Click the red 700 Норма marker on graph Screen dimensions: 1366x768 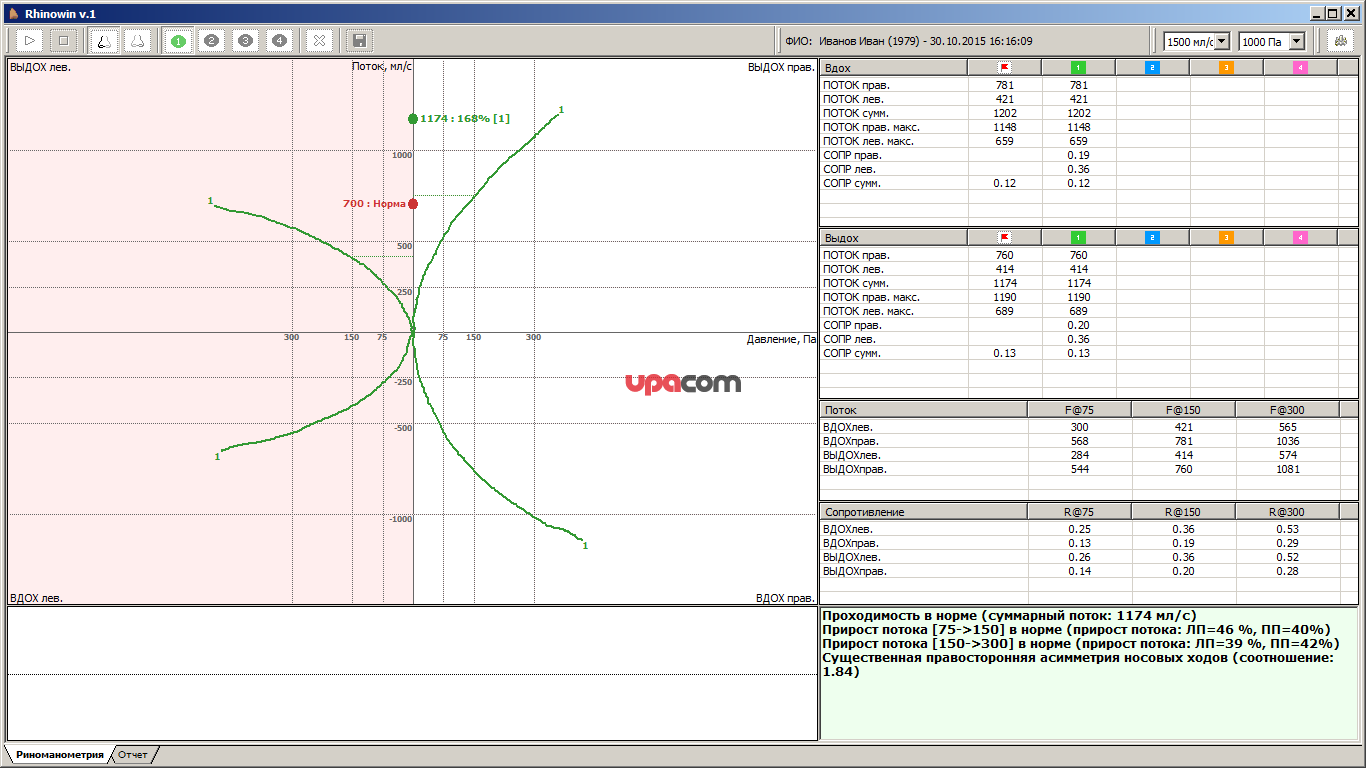[x=413, y=204]
